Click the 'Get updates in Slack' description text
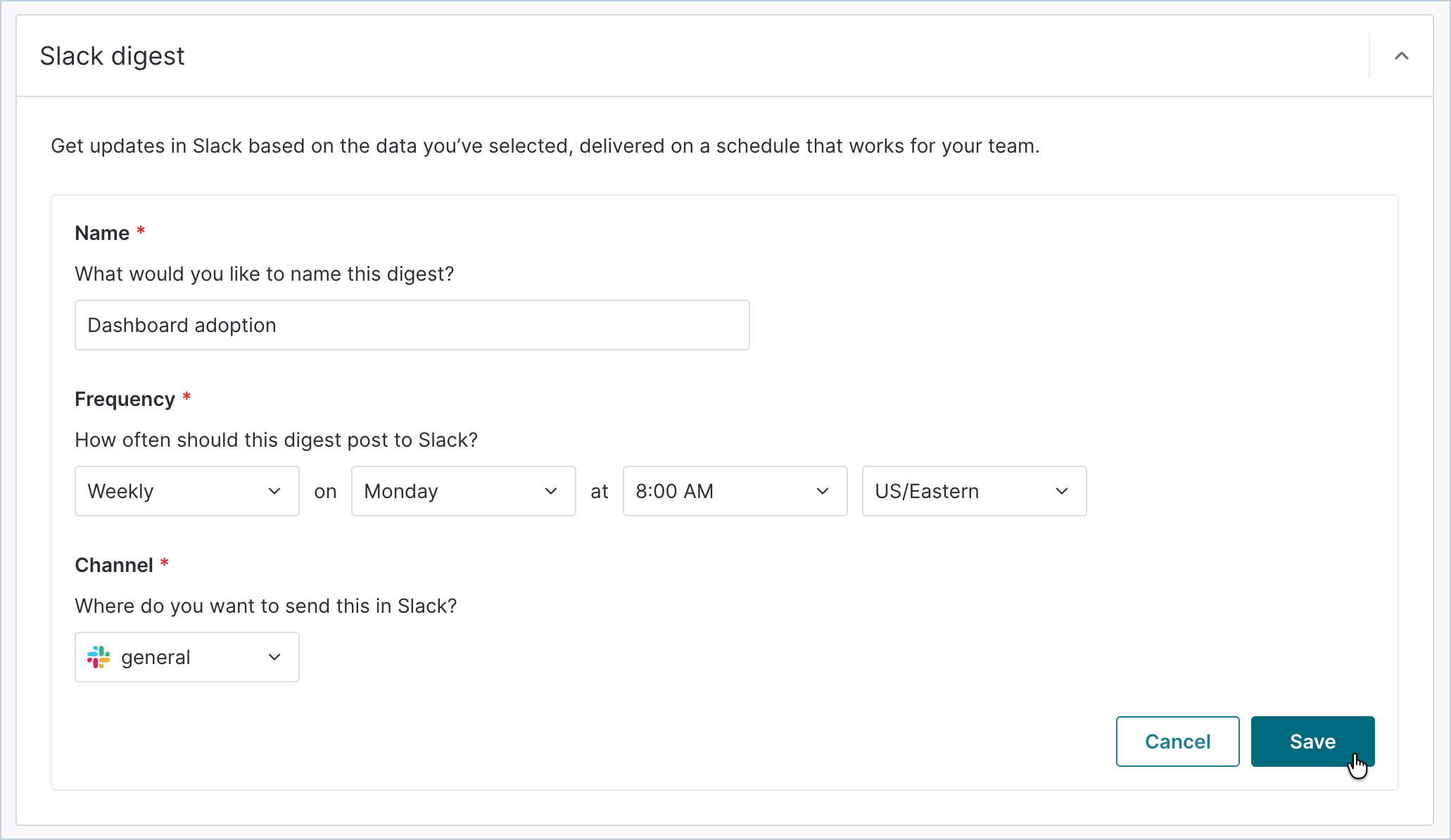This screenshot has height=840, width=1451. click(x=545, y=146)
